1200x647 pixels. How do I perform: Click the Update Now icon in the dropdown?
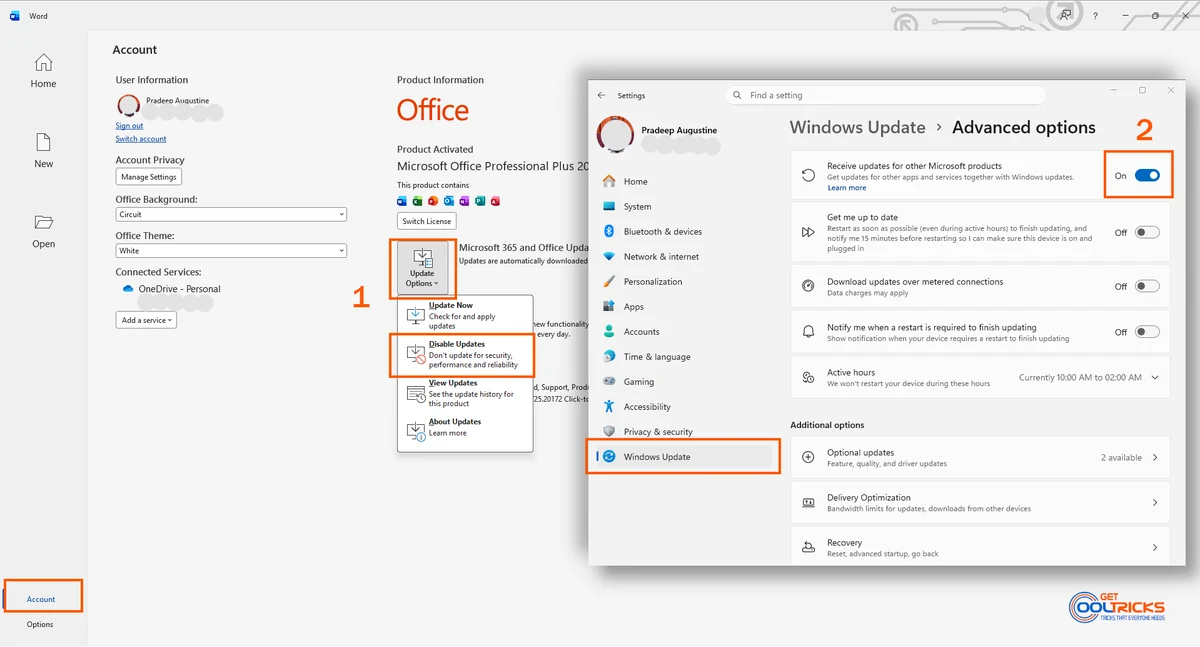(415, 315)
